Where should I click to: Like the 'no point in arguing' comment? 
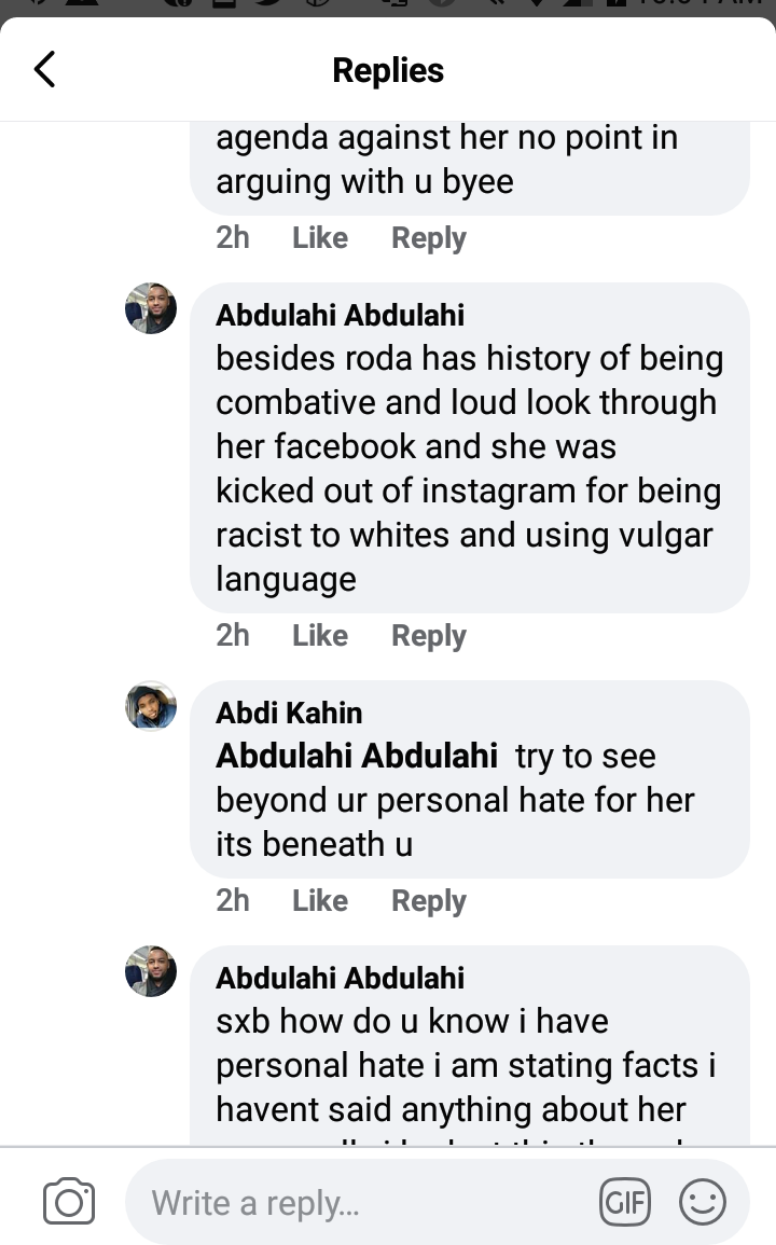pyautogui.click(x=320, y=238)
